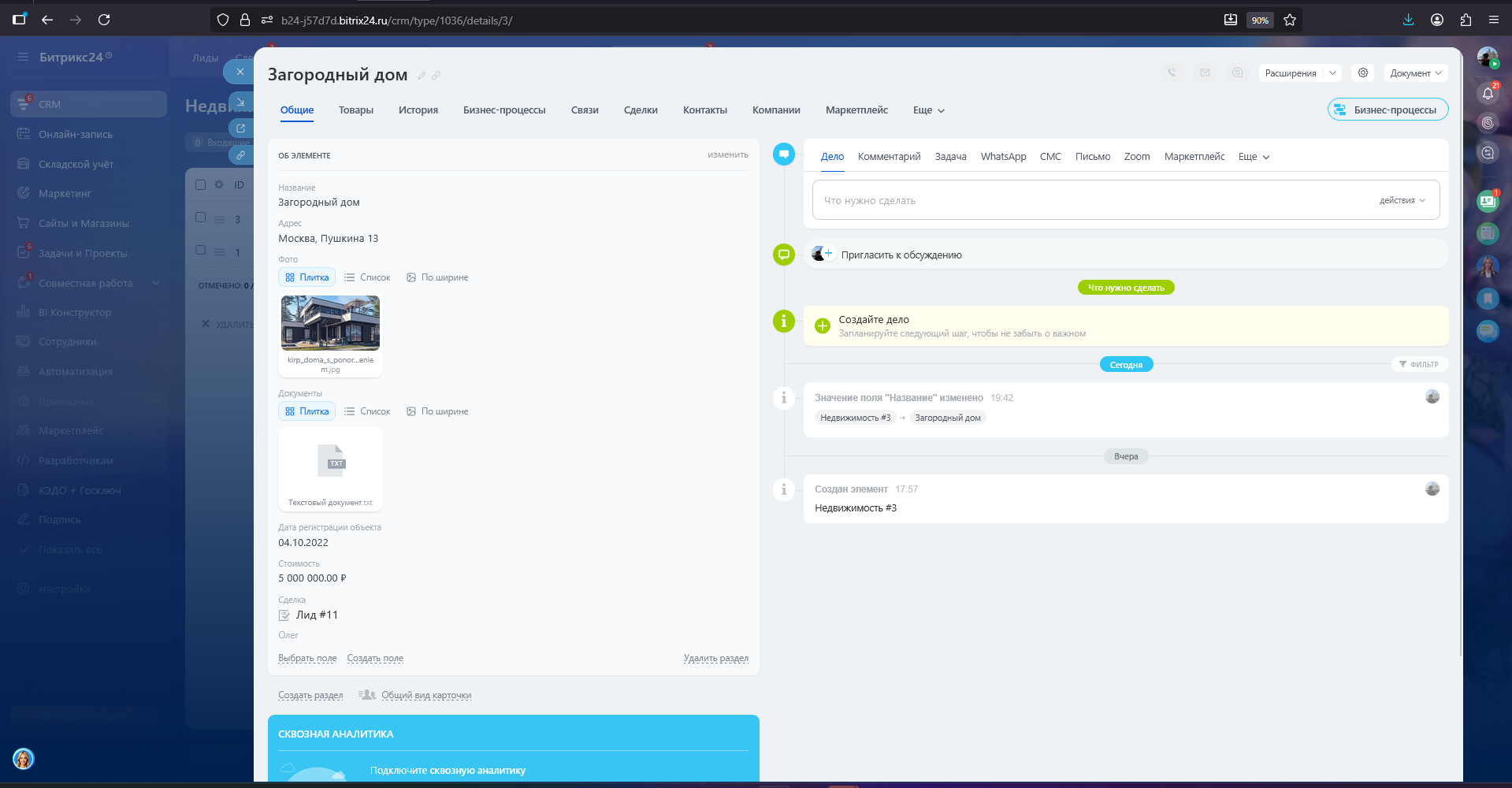1512x788 pixels.
Task: Select the Комментарий timeline tab
Action: pos(890,157)
